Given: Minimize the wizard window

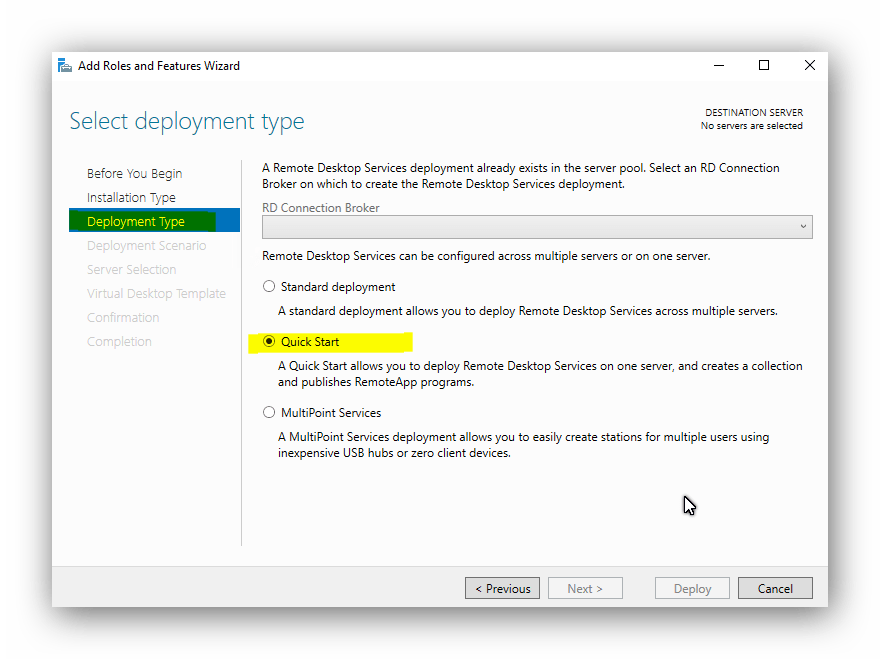Looking at the screenshot, I should pos(719,66).
